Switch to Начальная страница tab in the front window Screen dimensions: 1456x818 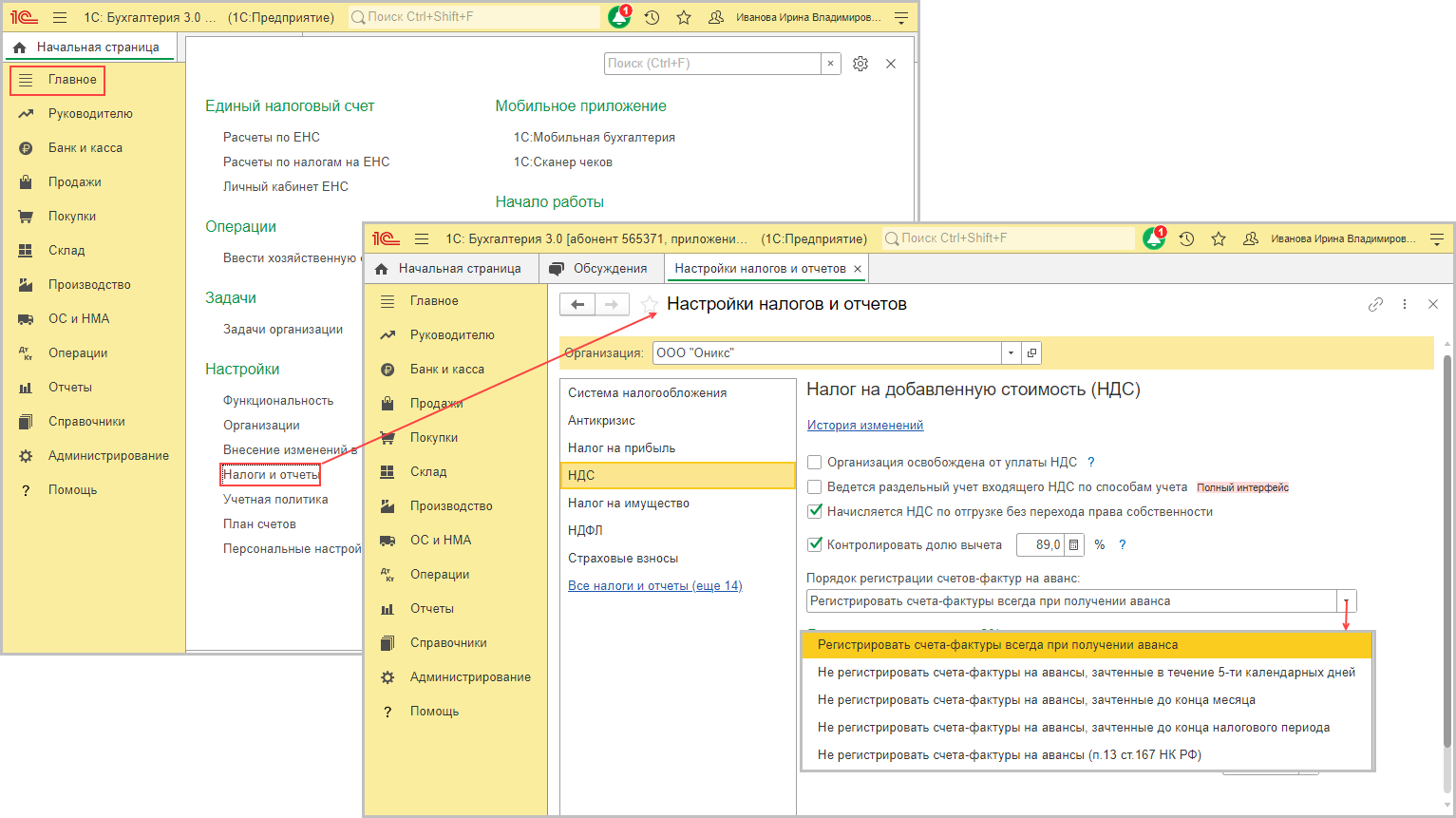(451, 269)
